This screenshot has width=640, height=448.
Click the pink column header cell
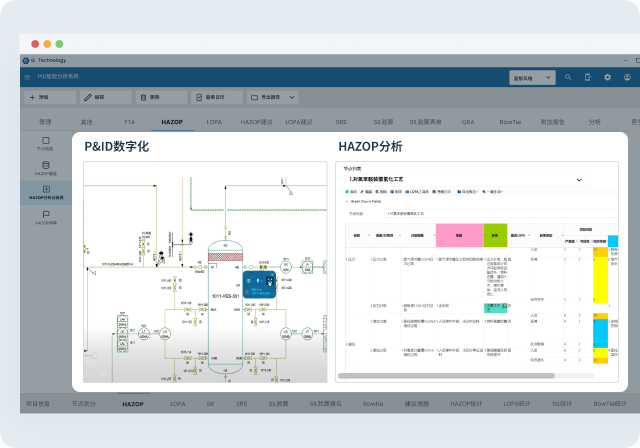pos(459,235)
